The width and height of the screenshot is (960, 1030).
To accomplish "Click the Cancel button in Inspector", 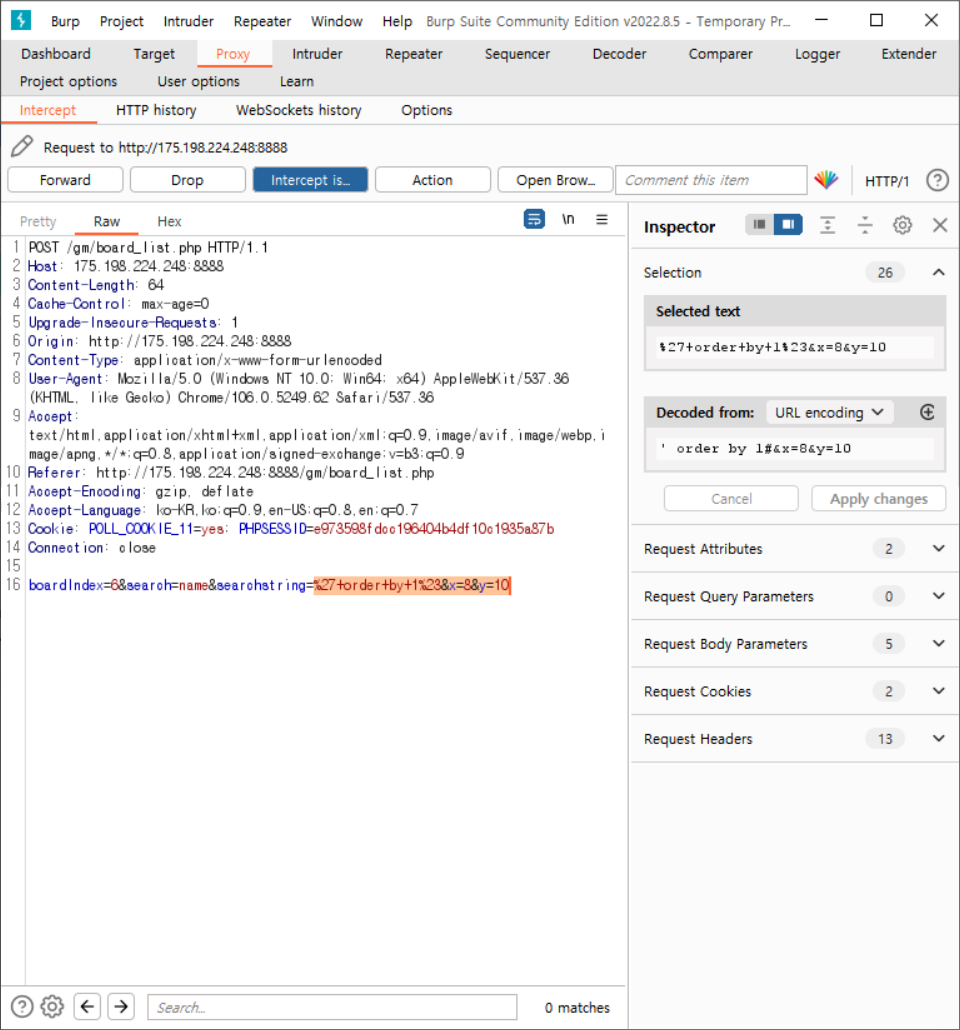I will pos(731,499).
